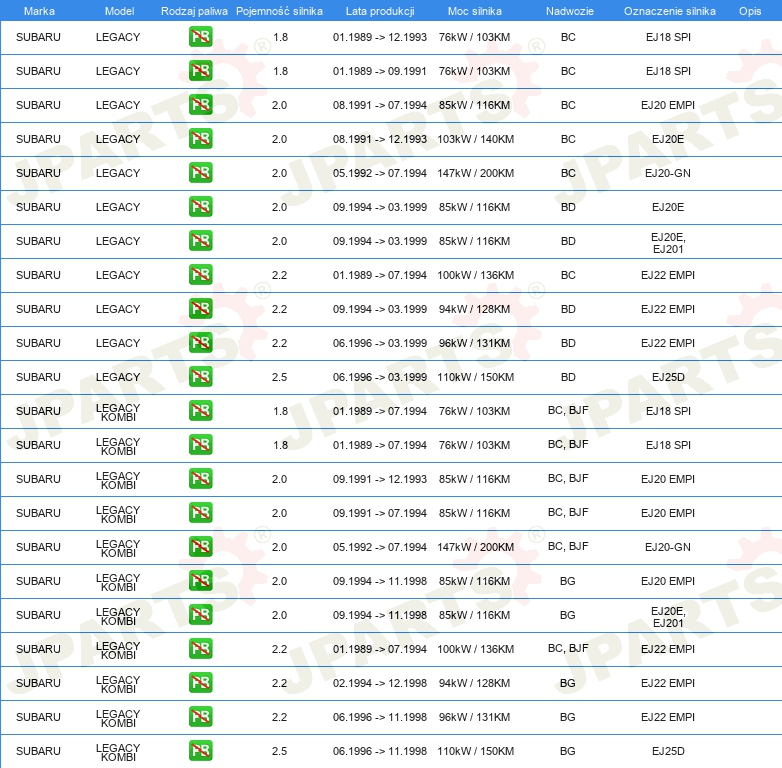Click fuel icon in 103kW / 140KM row
Viewport: 782px width, 768px height.
click(200, 139)
